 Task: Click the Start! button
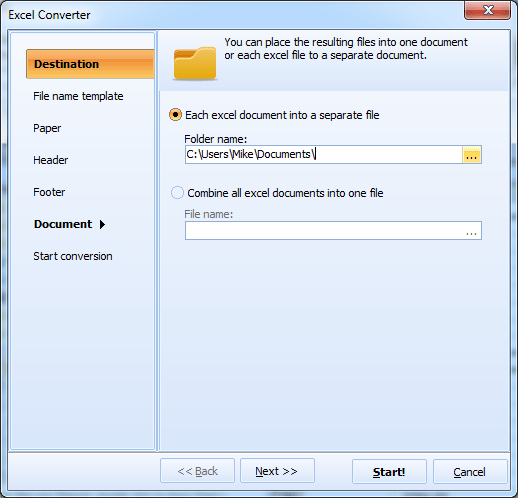coord(389,471)
